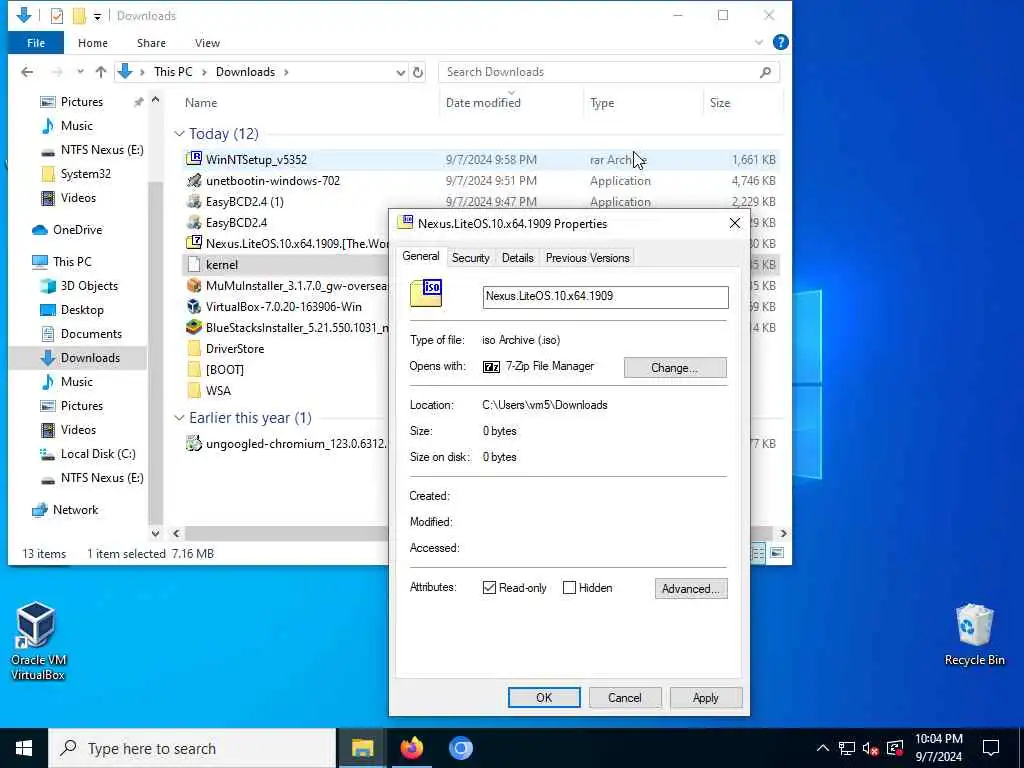
Task: Open the notification center icon
Action: pos(991,748)
